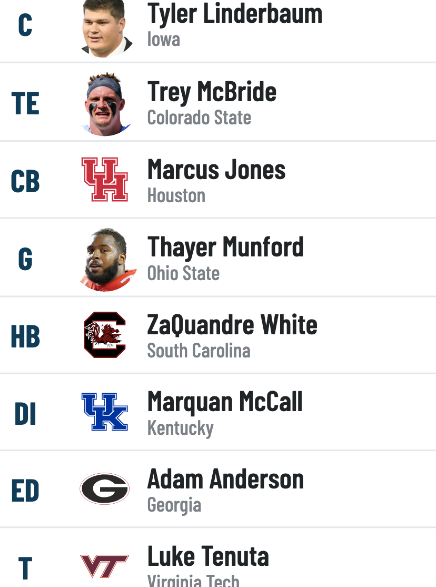The height and width of the screenshot is (587, 436).
Task: Click the Kentucky Wildcats UK logo
Action: pos(105,412)
